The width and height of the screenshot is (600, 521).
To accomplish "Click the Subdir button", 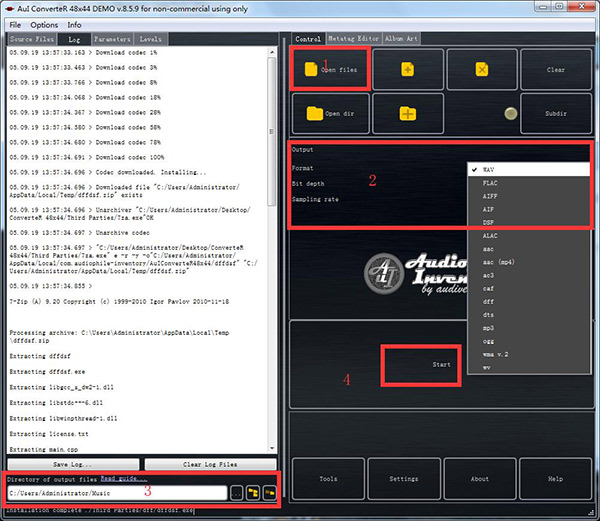I will 556,114.
